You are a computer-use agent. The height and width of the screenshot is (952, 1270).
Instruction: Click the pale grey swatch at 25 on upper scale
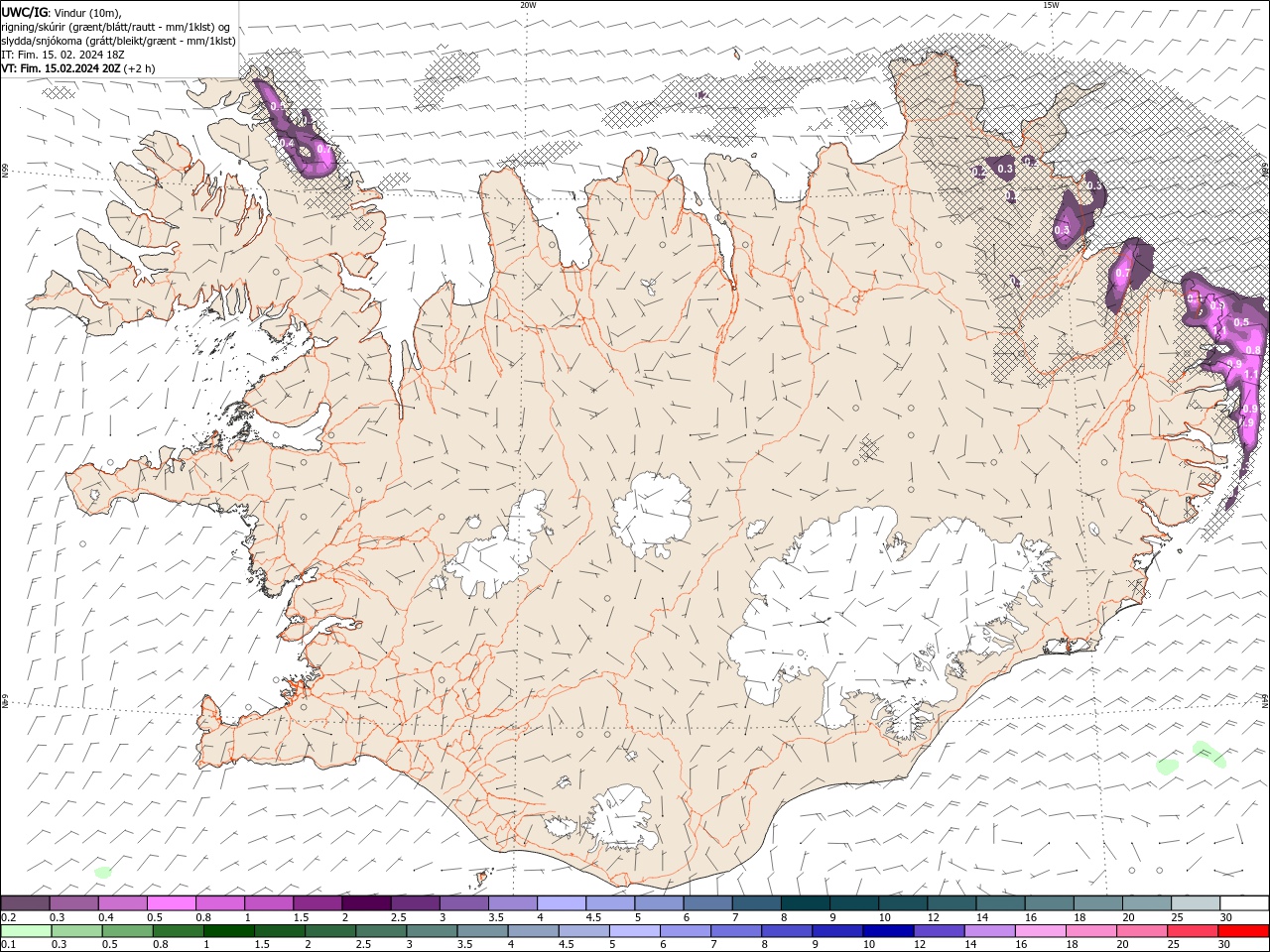[1195, 903]
